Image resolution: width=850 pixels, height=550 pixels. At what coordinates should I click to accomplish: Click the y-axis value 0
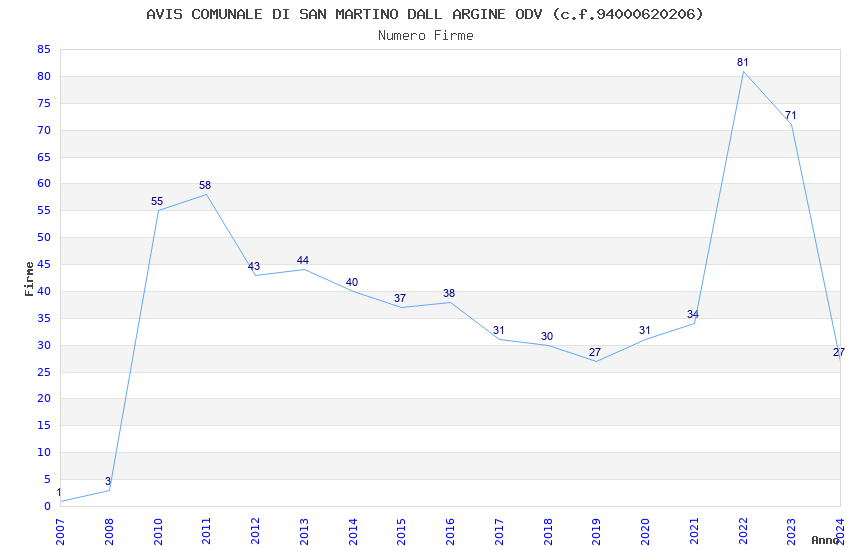click(47, 506)
